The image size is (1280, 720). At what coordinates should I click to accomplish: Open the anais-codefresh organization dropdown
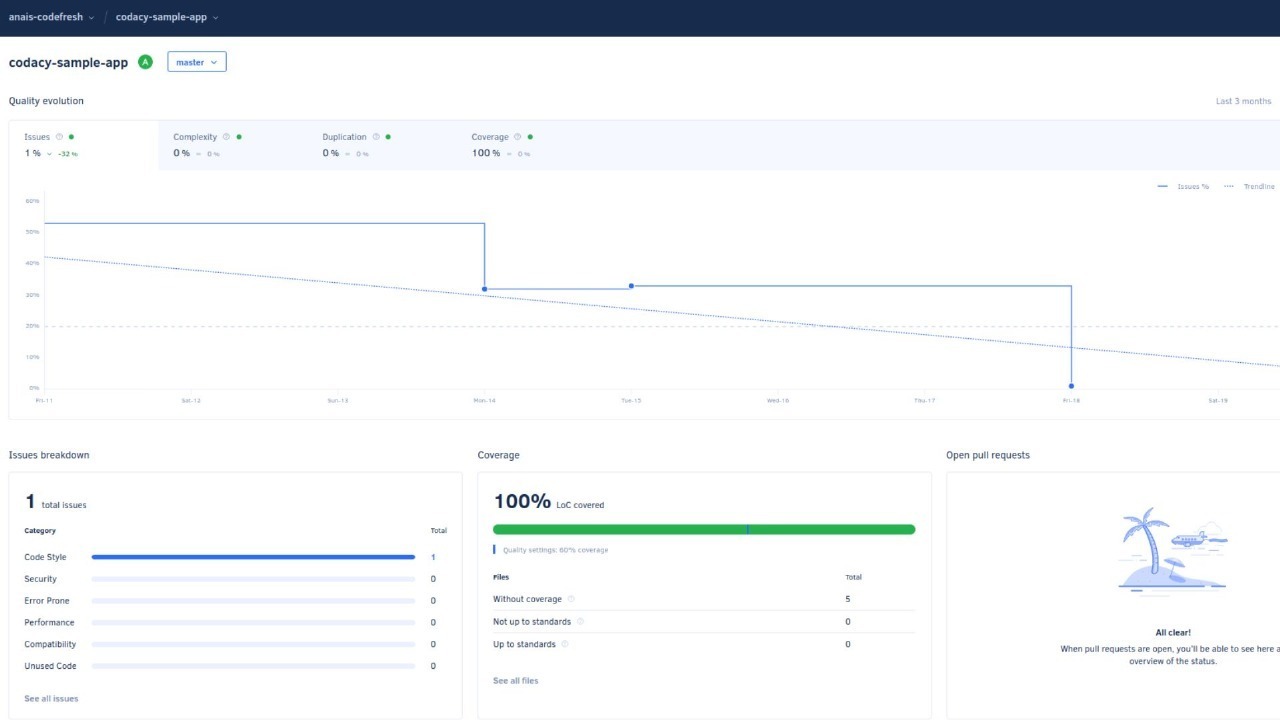coord(52,17)
